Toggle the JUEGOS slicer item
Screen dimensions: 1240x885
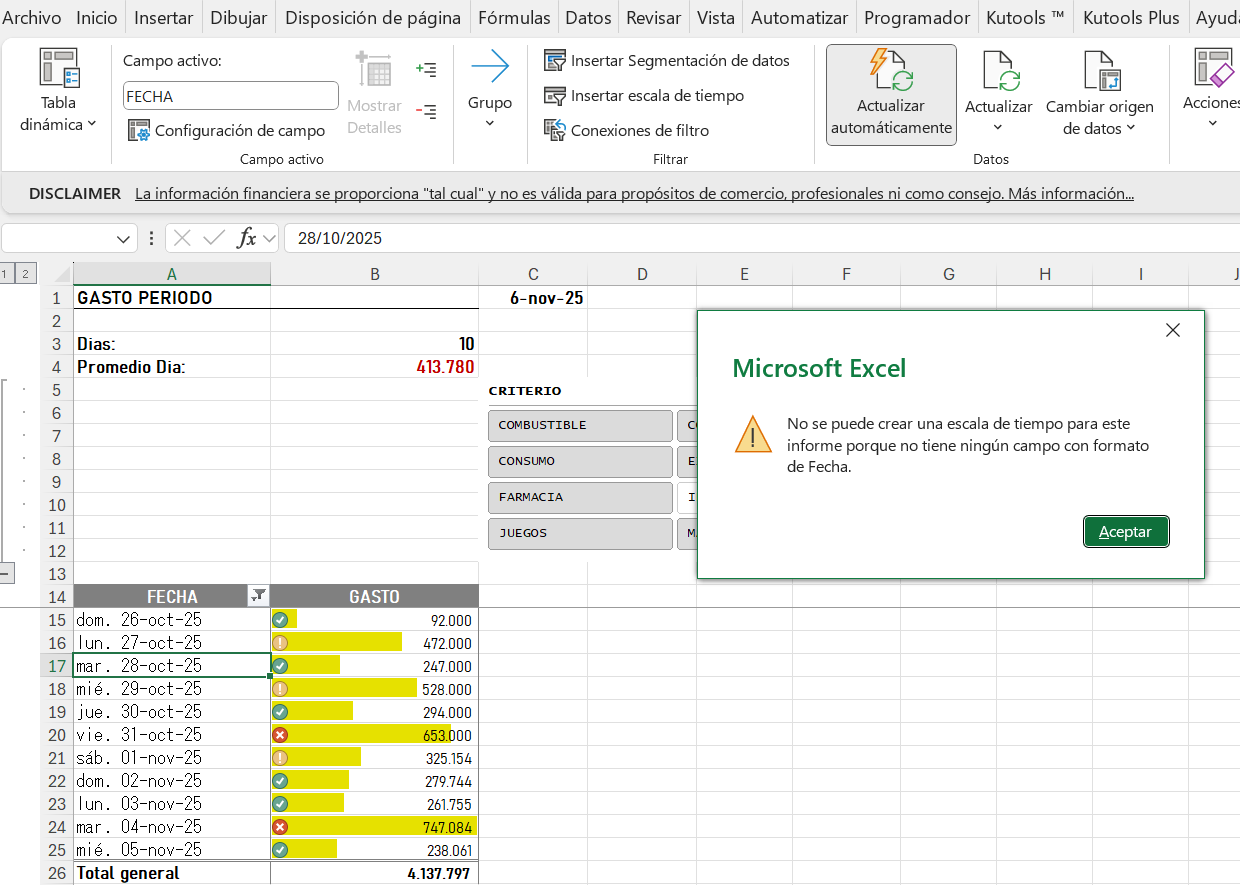click(x=580, y=533)
